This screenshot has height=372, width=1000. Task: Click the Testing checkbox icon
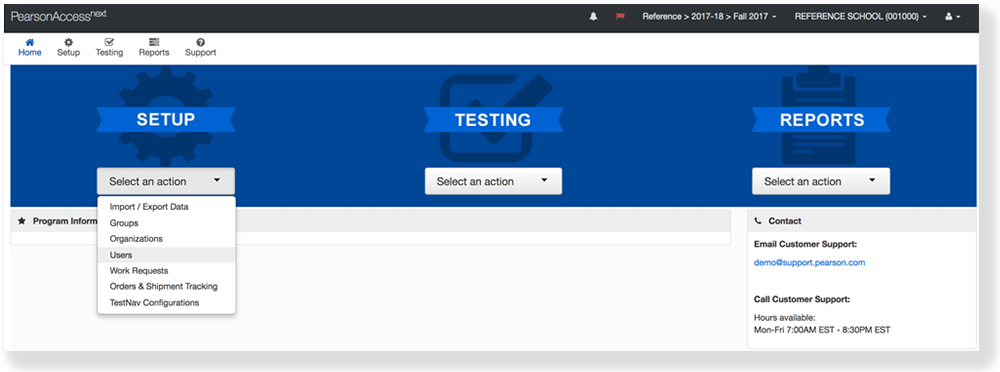[x=109, y=42]
